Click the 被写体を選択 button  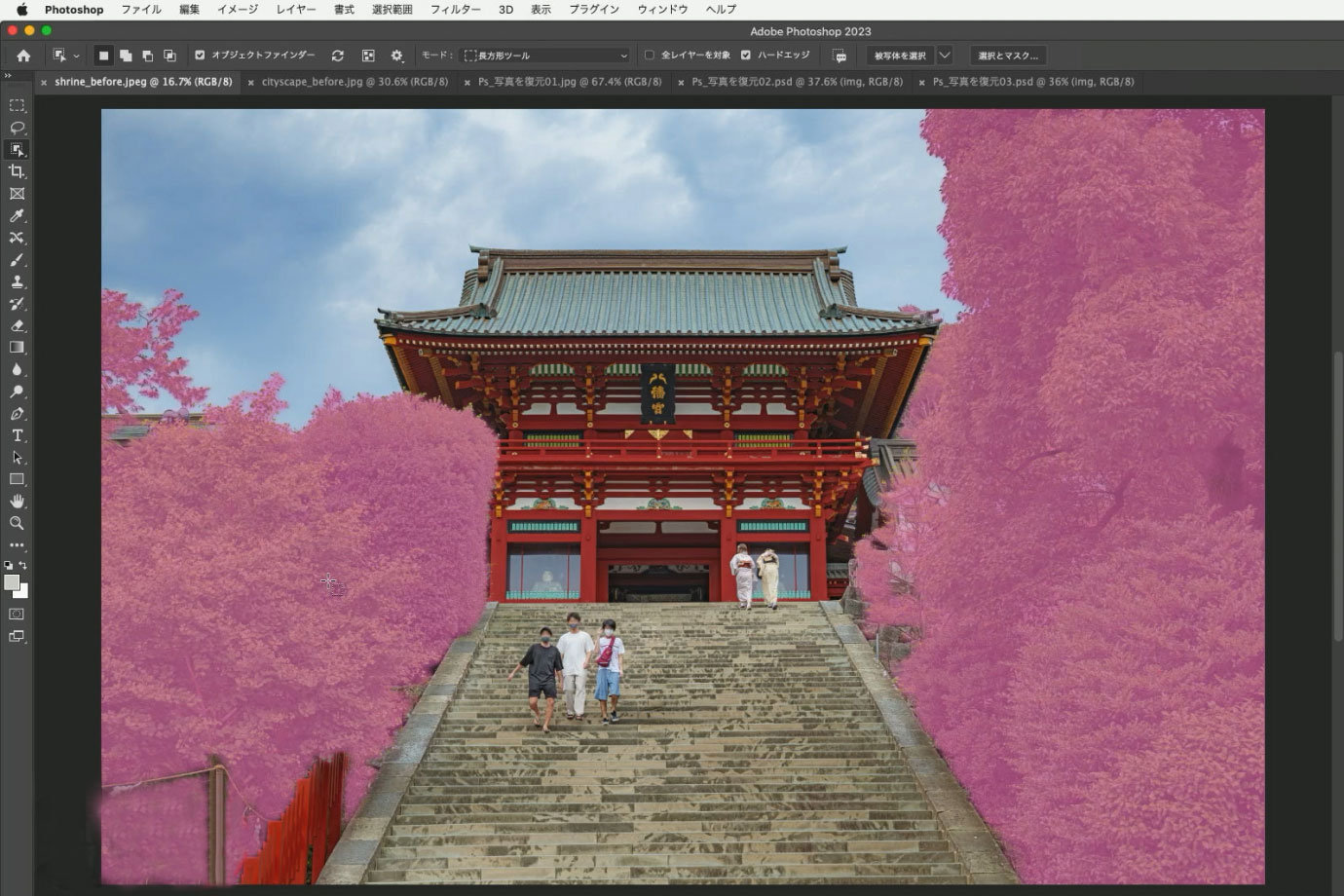[900, 56]
